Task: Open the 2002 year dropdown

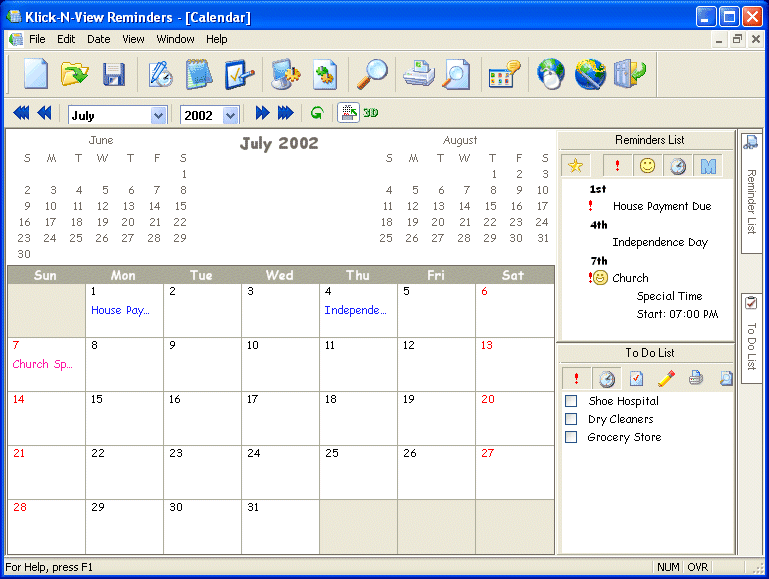Action: [x=231, y=116]
